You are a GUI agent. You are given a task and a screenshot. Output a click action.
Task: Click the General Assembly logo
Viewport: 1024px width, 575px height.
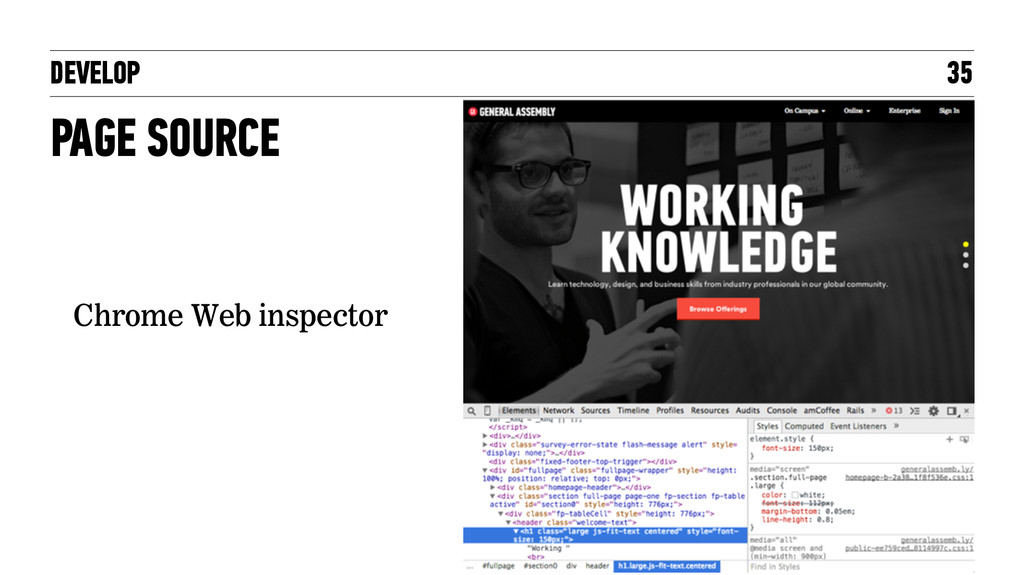coord(512,112)
